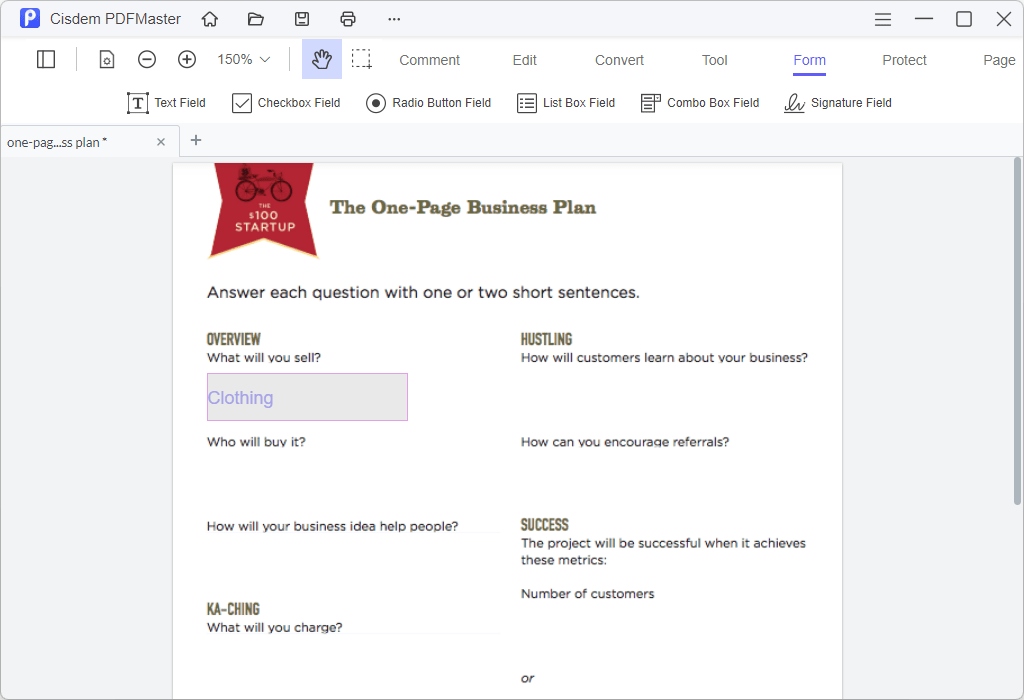The image size is (1024, 700).
Task: Open a new tab with plus button
Action: tap(195, 140)
